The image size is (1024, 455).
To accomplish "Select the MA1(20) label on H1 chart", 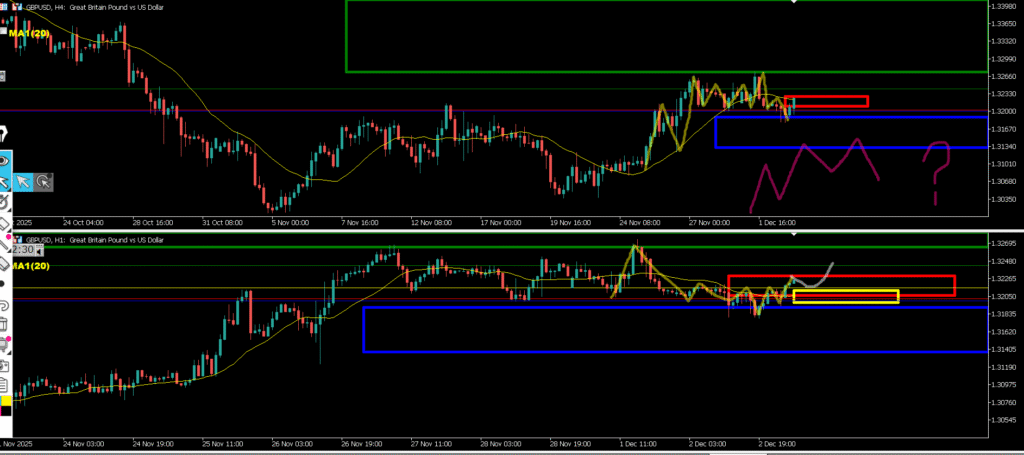I will click(x=30, y=266).
